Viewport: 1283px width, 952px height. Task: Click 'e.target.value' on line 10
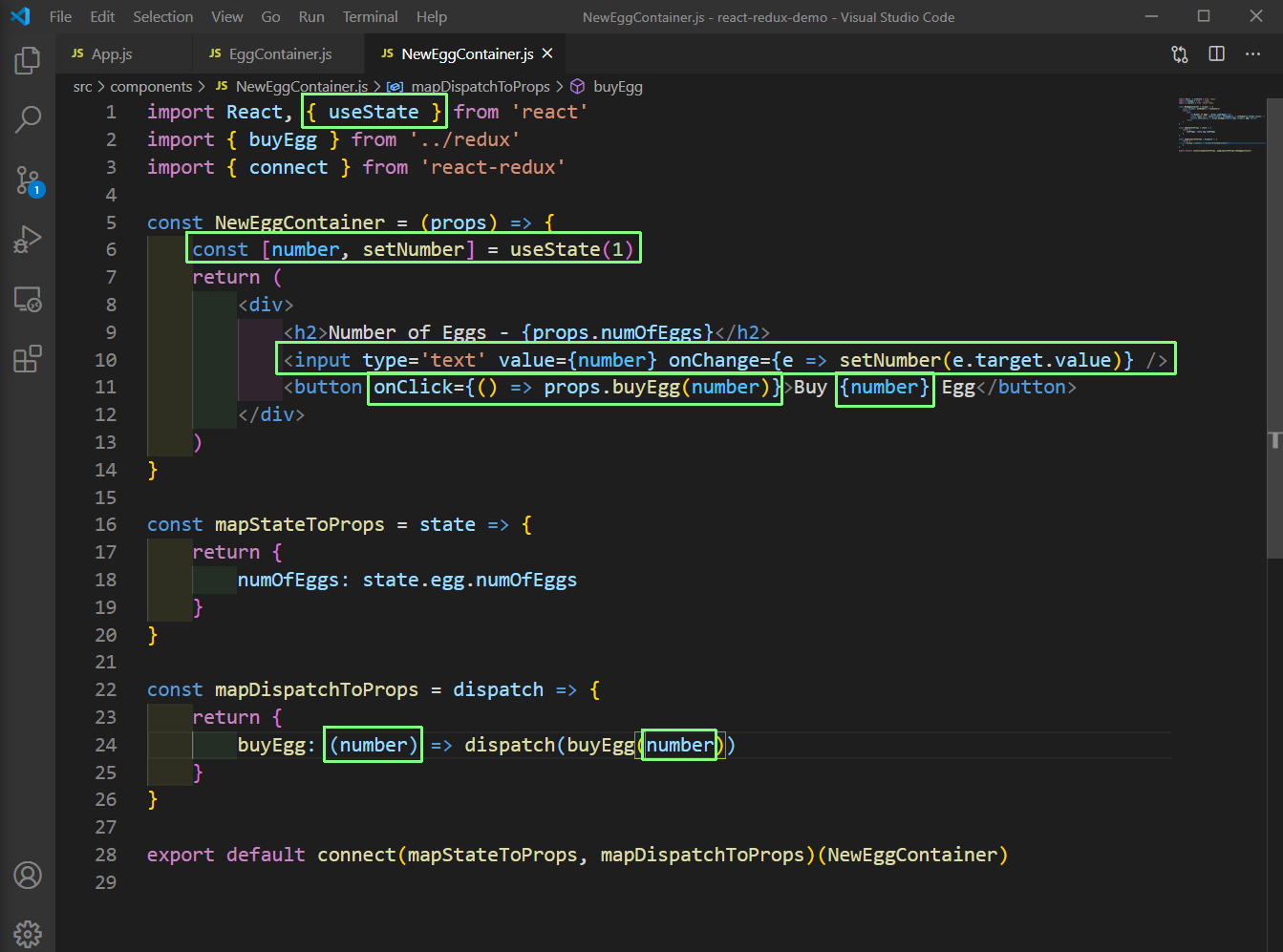[1033, 360]
